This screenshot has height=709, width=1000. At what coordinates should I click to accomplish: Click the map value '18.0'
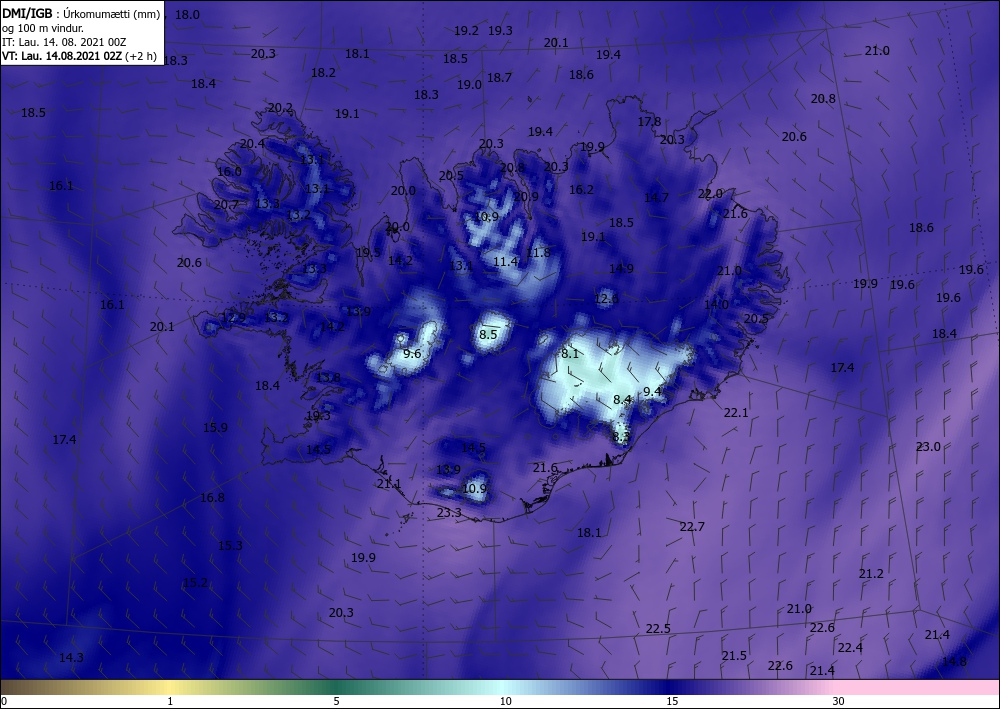click(187, 15)
